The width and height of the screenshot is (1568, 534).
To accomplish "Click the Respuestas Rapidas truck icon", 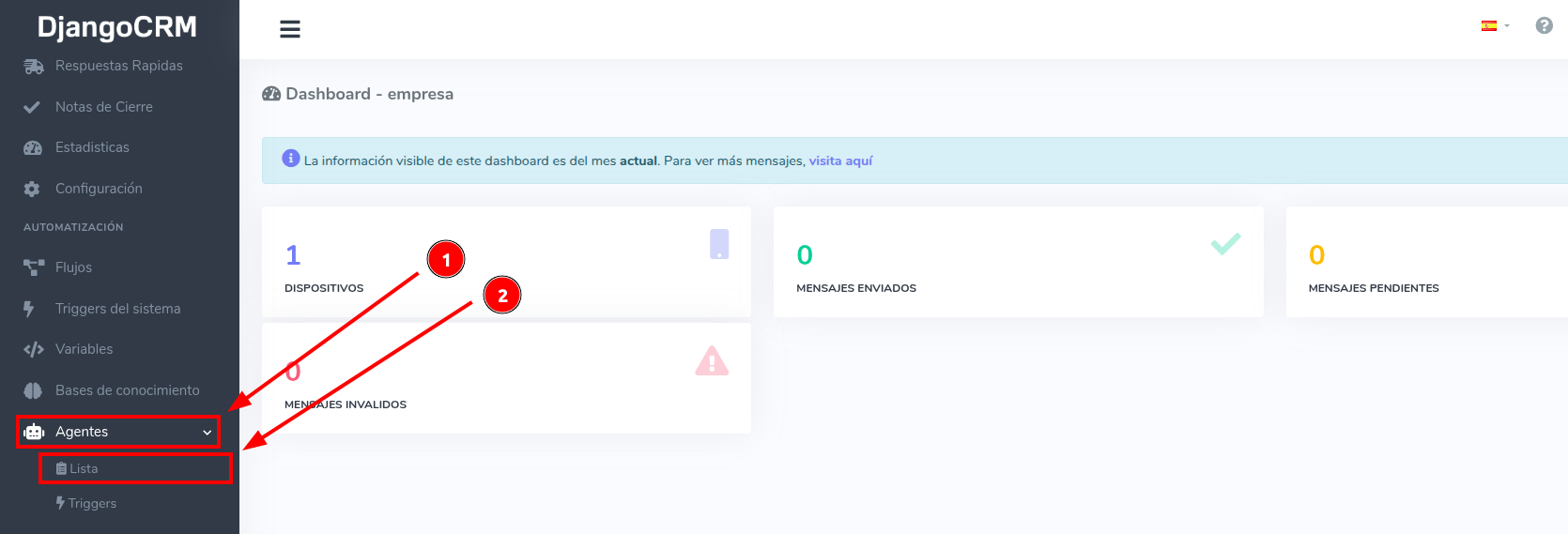I will click(x=34, y=67).
